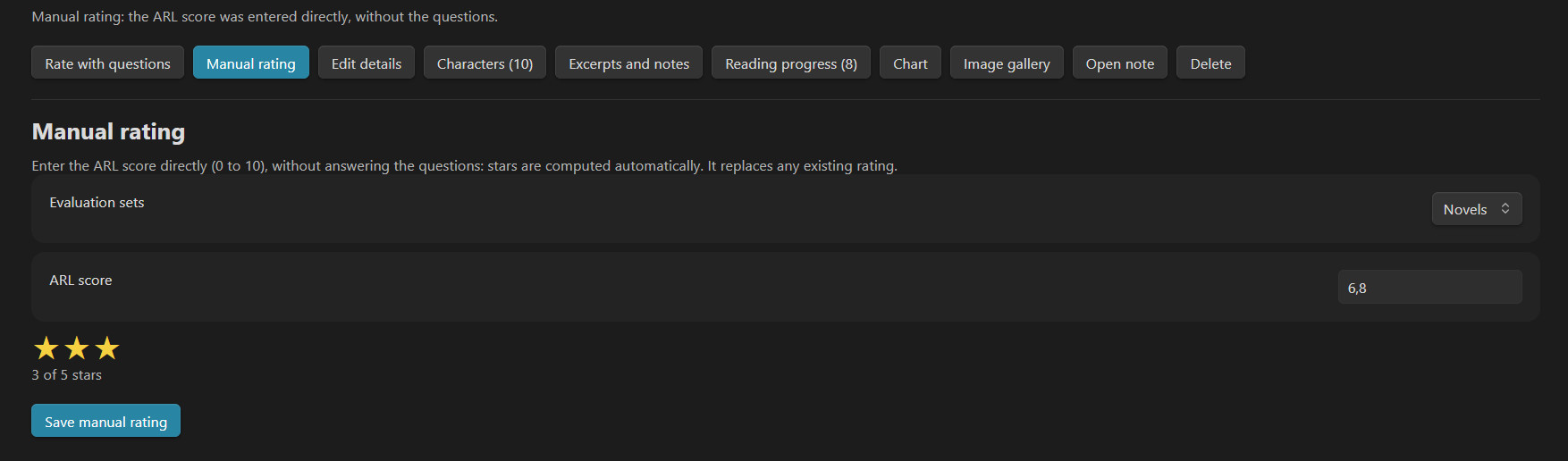Click the '3 of 5 stars' text

(67, 375)
